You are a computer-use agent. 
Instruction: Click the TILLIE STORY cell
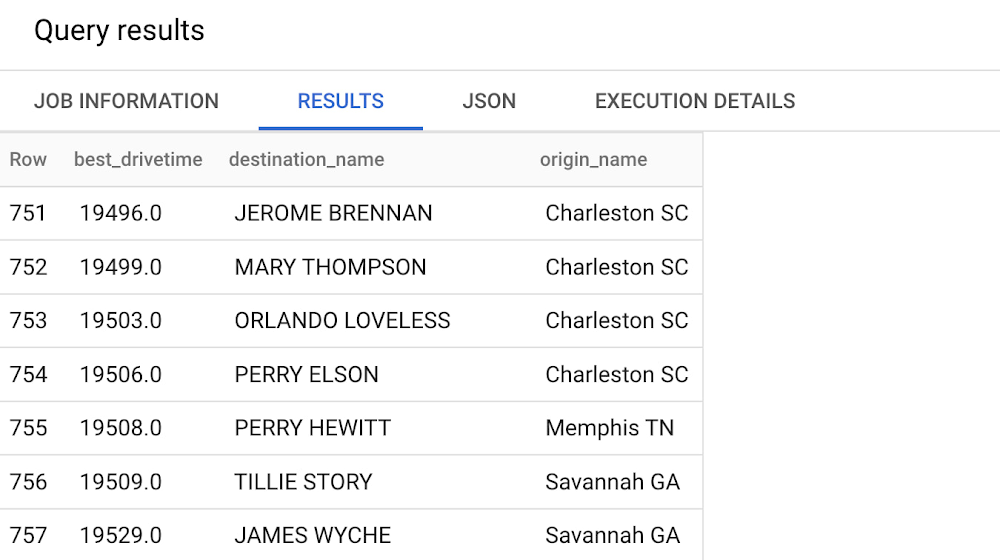(x=303, y=482)
